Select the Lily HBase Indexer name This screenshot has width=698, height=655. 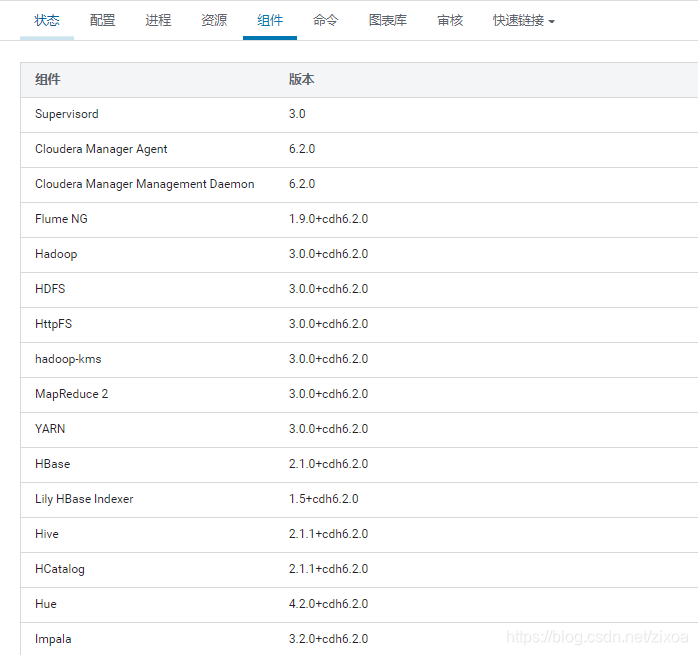(84, 499)
